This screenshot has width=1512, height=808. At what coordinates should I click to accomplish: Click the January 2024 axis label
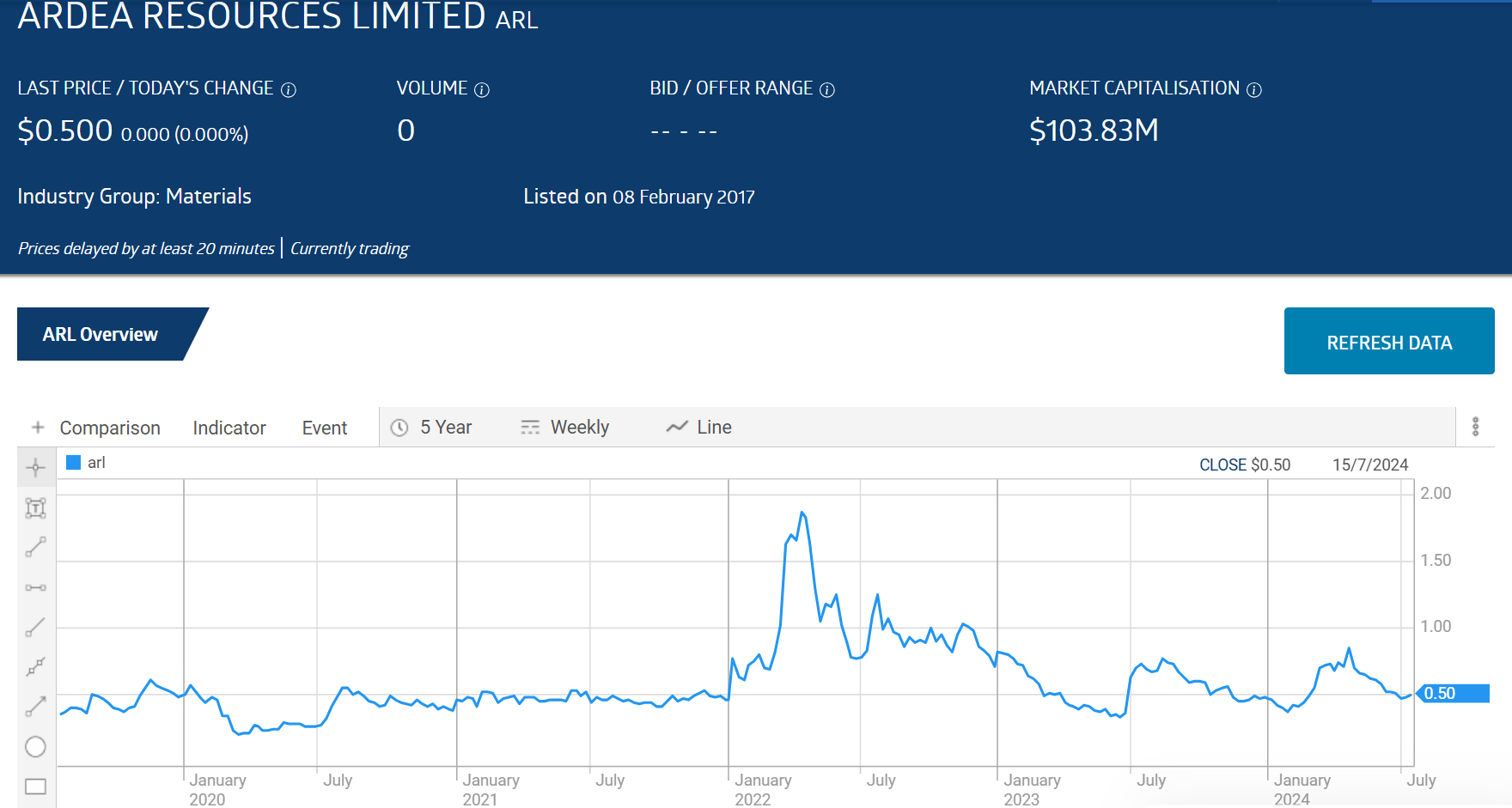click(x=1302, y=789)
